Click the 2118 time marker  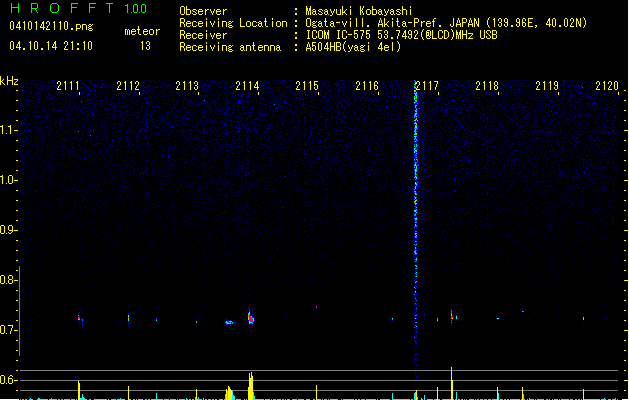(487, 86)
